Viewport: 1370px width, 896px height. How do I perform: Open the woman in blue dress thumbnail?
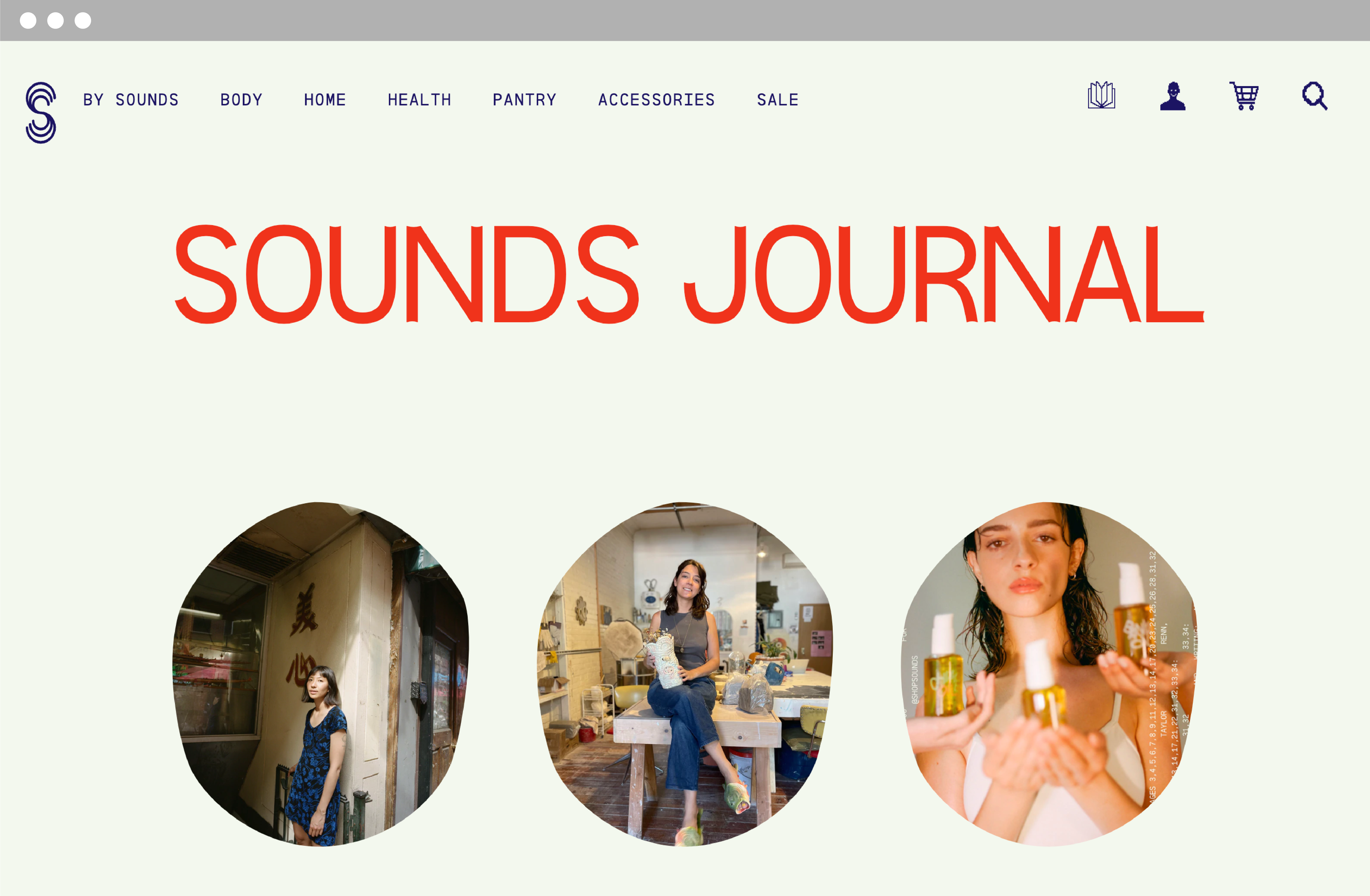click(x=321, y=674)
